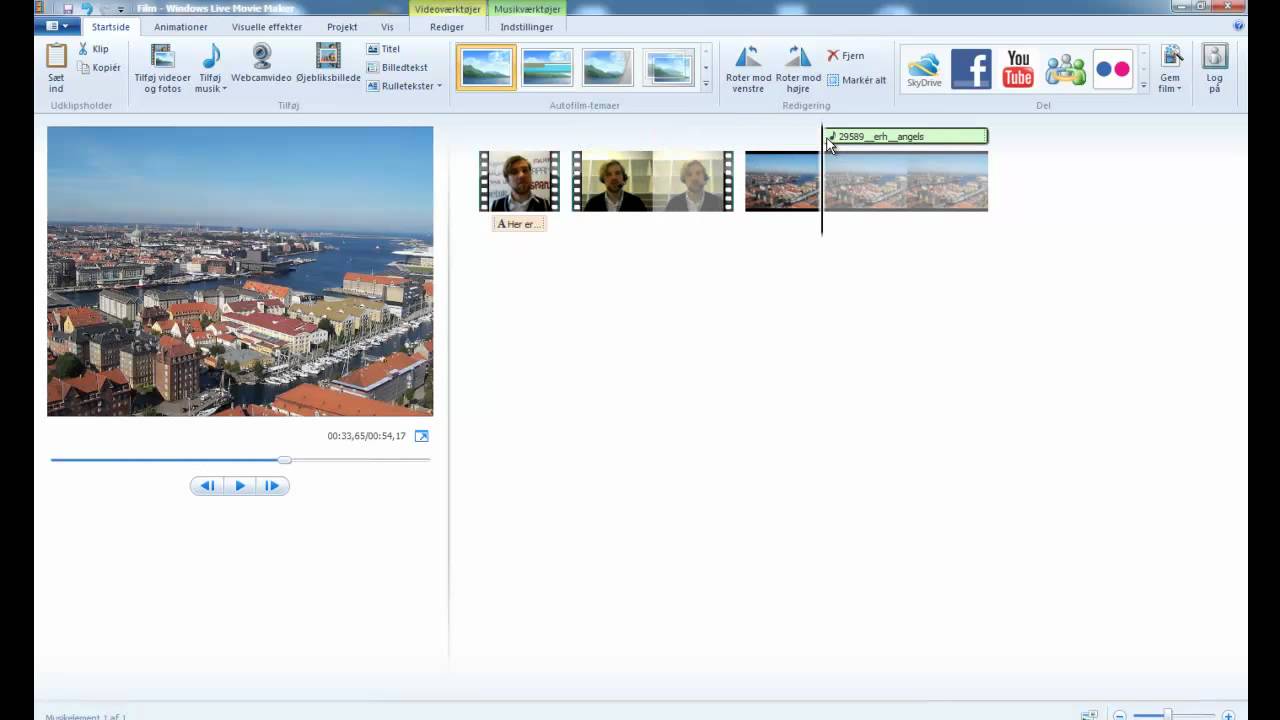Open the Rulletekster dropdown
The height and width of the screenshot is (720, 1280).
coord(404,86)
